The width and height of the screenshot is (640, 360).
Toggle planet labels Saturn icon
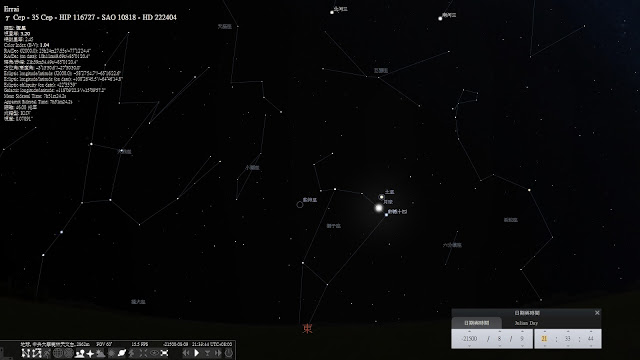coord(122,353)
